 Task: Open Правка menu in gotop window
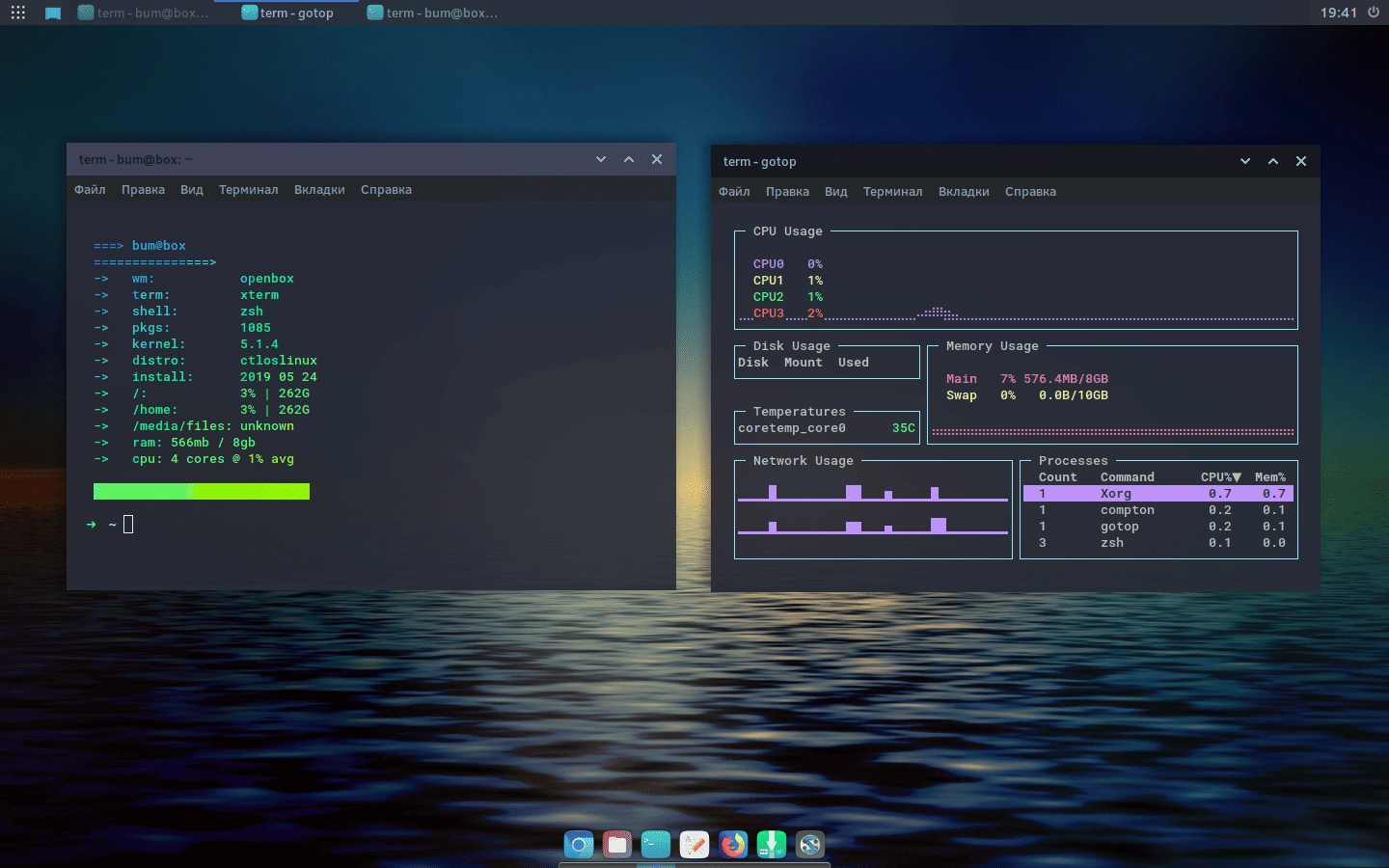[x=787, y=191]
